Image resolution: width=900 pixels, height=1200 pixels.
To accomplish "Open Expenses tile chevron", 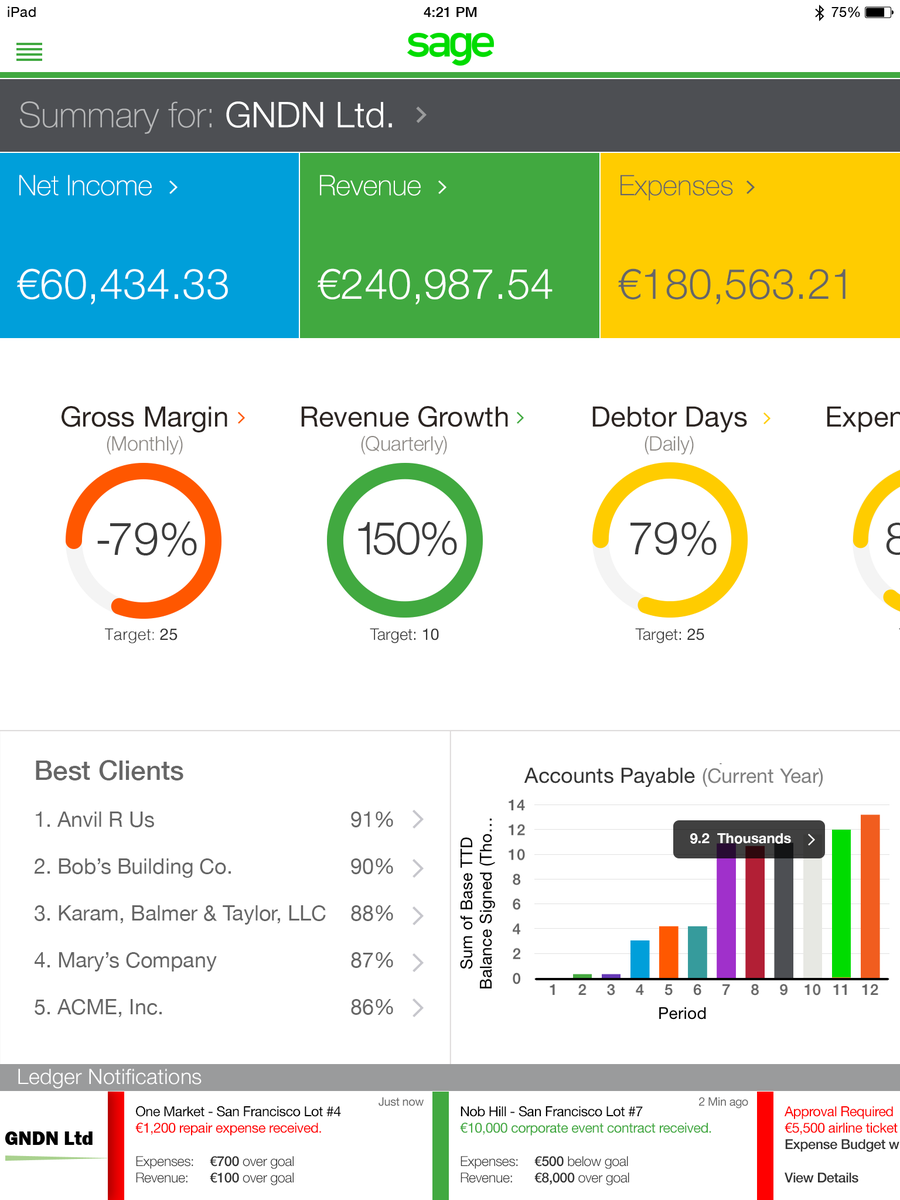I will pos(750,186).
